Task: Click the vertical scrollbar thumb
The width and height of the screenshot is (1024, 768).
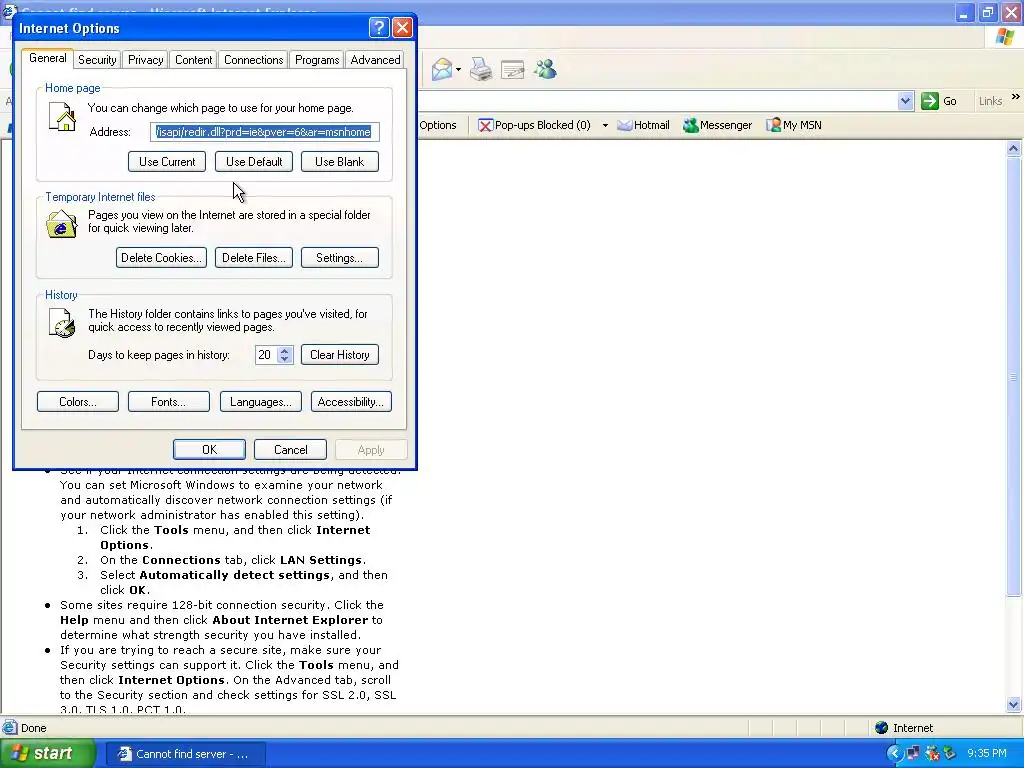Action: [x=1014, y=376]
